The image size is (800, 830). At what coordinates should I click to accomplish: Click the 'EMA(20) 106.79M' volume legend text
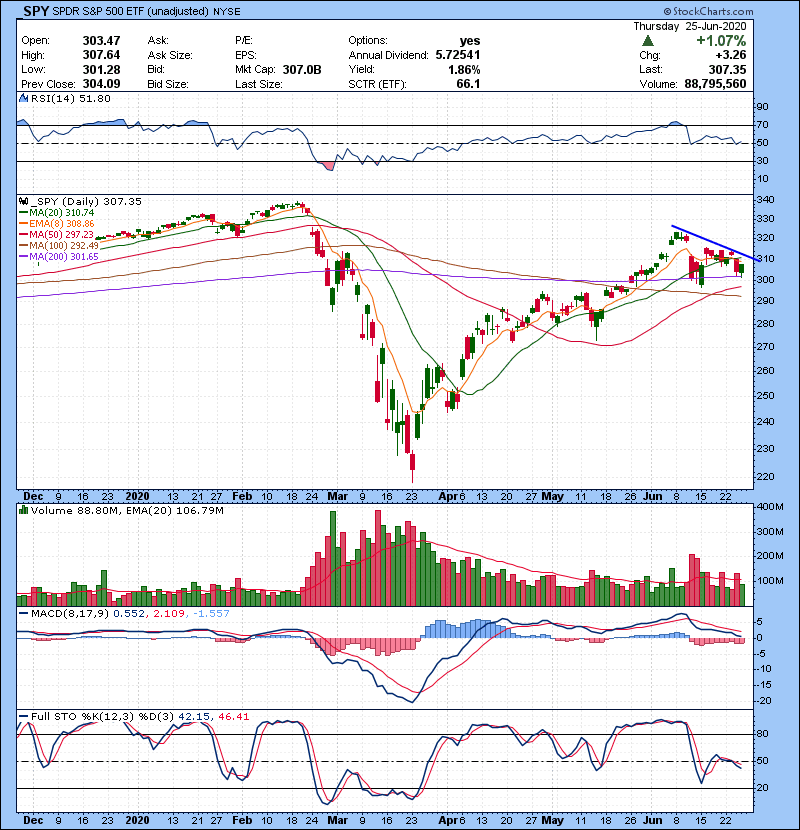[174, 510]
